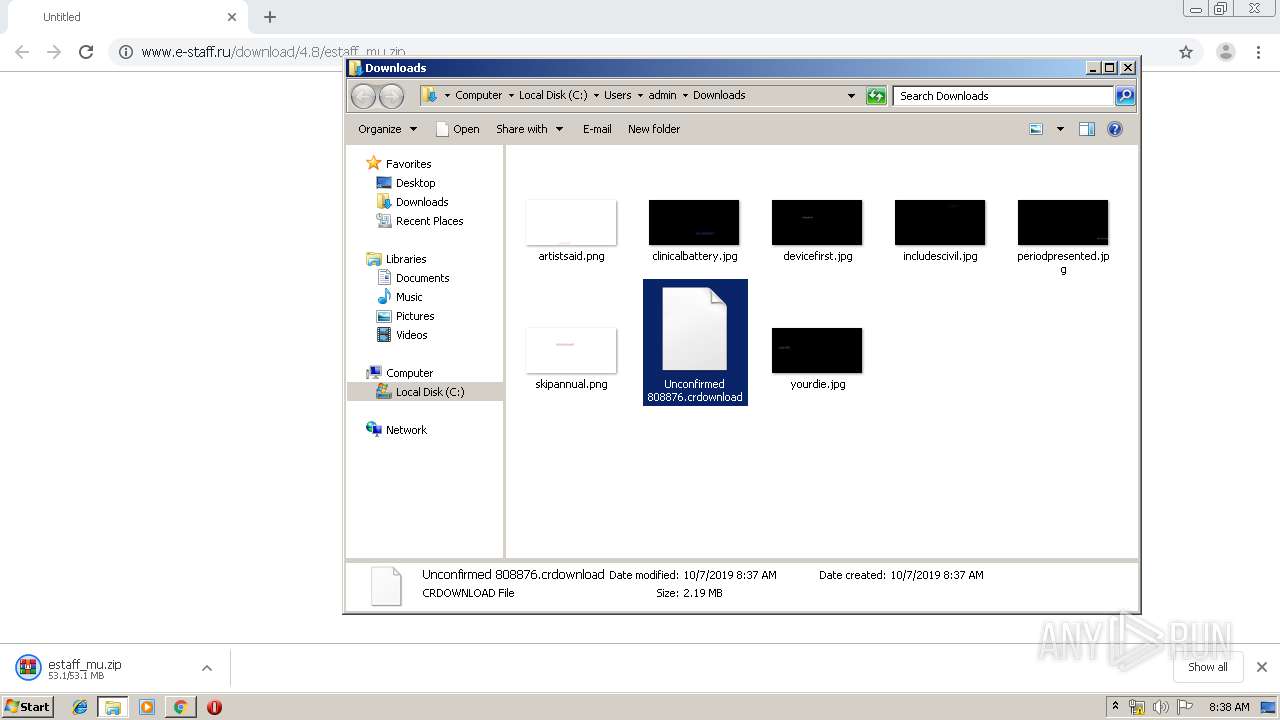This screenshot has height=720, width=1280.
Task: Bookmark page with star icon
Action: pos(1186,52)
